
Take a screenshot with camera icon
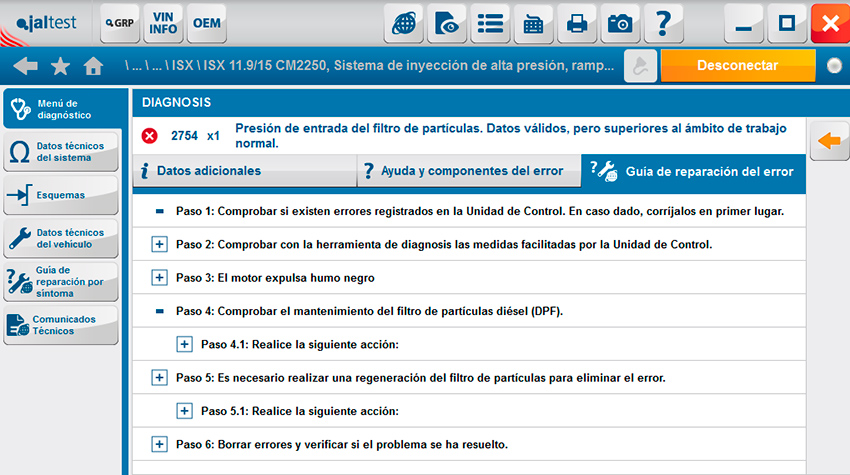click(620, 23)
